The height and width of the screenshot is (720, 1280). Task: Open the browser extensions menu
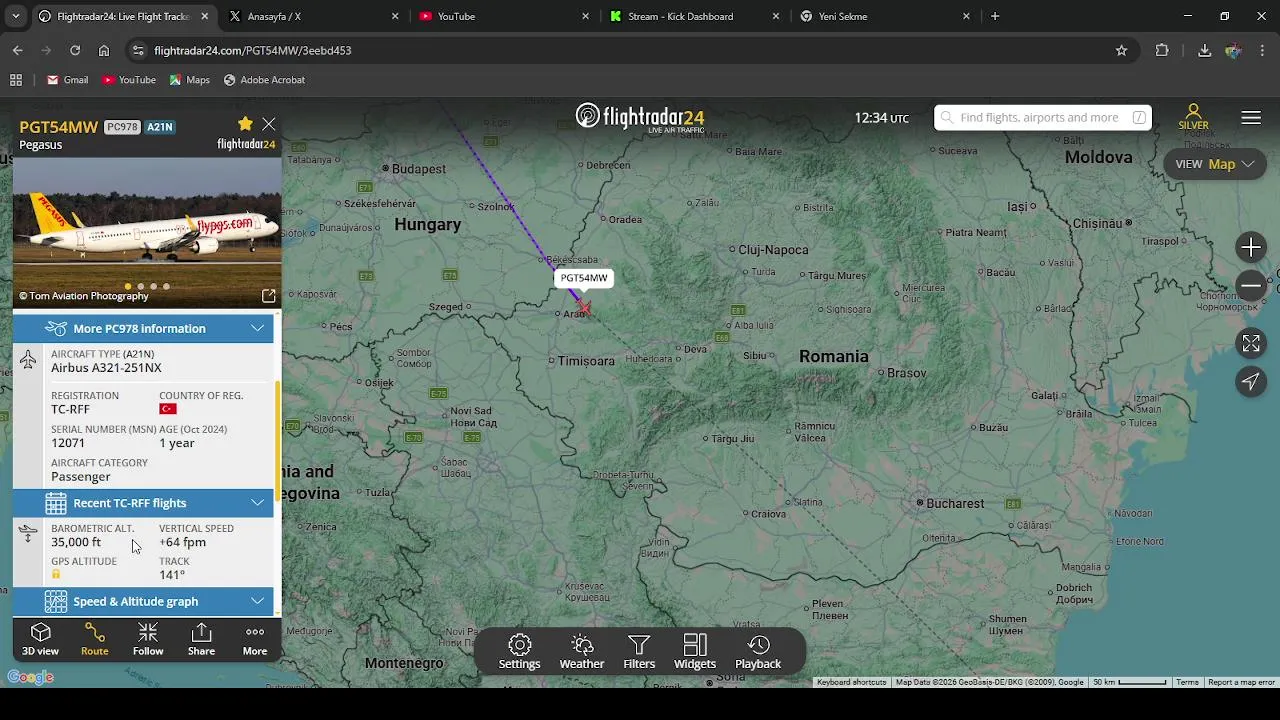(1162, 50)
